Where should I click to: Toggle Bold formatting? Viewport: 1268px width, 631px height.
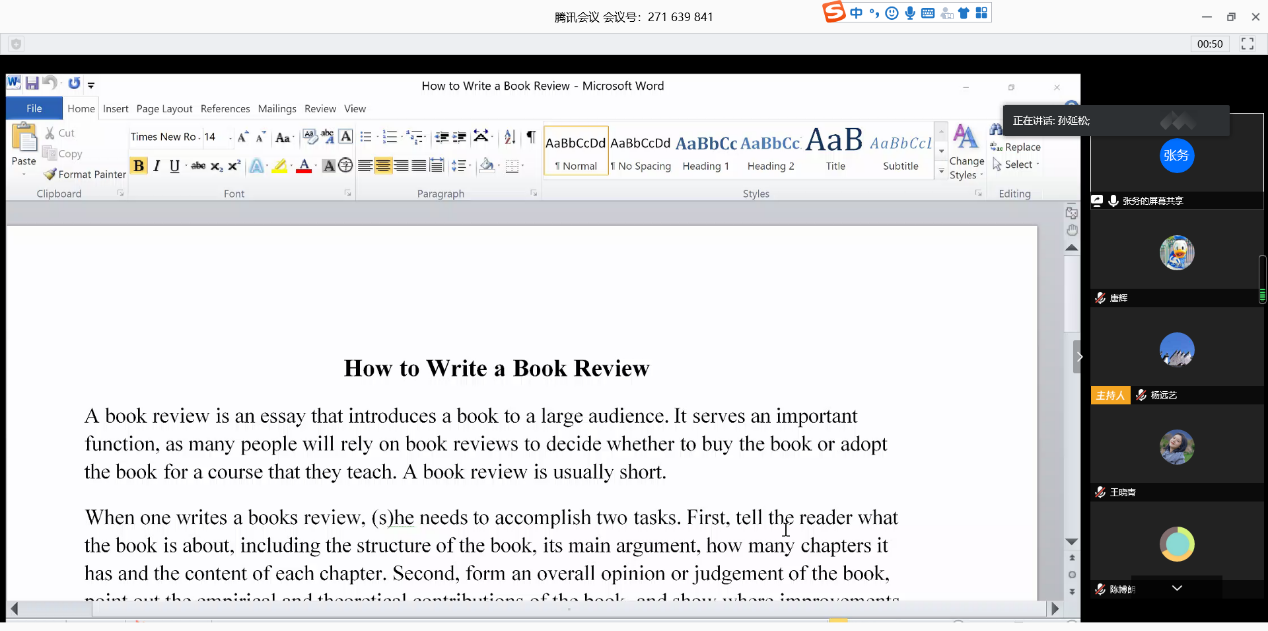[138, 166]
